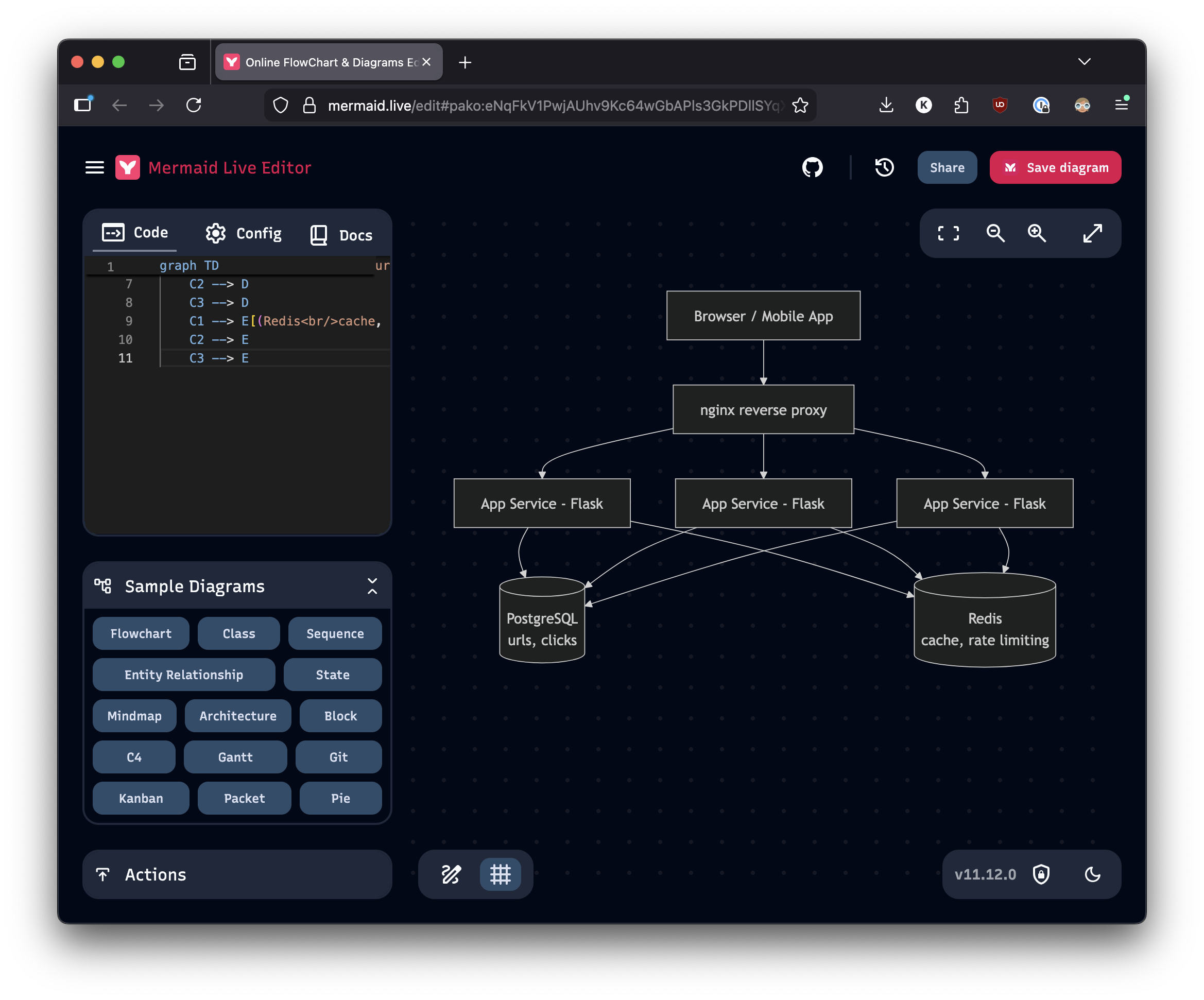Click the Save diagram button
Screen dimensions: 1204x1000
point(1055,167)
